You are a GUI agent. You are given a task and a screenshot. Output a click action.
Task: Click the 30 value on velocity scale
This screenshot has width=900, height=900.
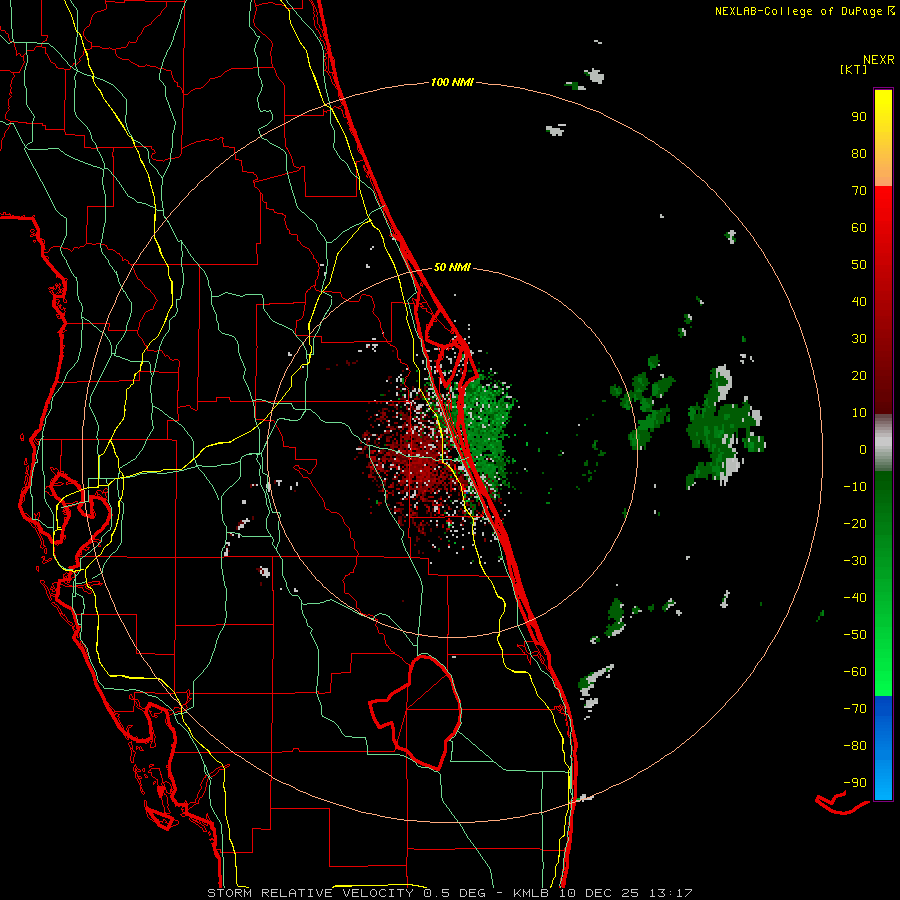pyautogui.click(x=859, y=339)
